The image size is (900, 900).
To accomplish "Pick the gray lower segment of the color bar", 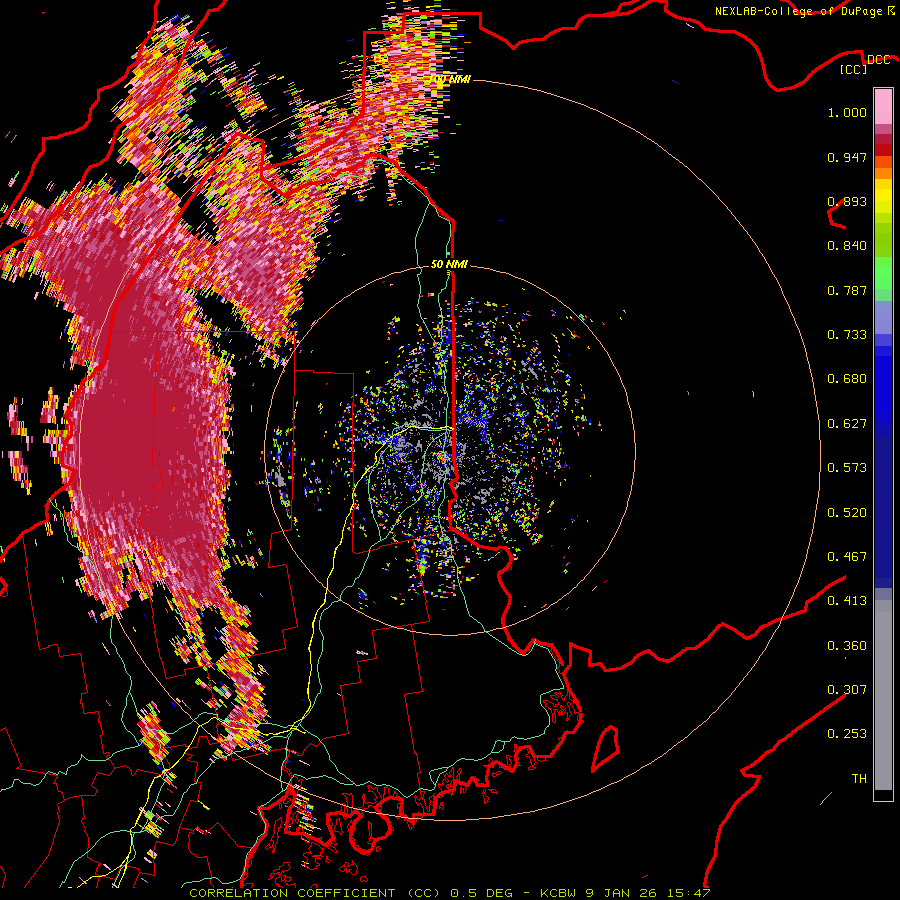I will click(x=883, y=695).
